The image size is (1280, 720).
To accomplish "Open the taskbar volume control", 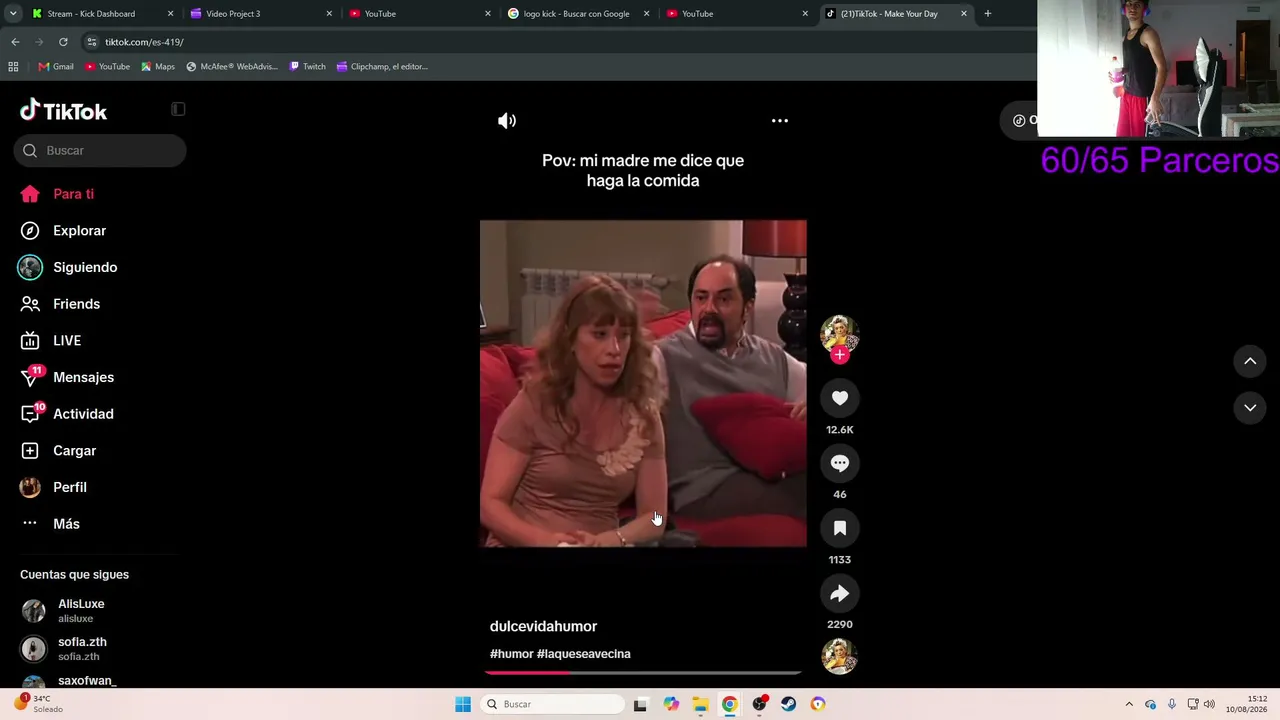I will (1209, 704).
